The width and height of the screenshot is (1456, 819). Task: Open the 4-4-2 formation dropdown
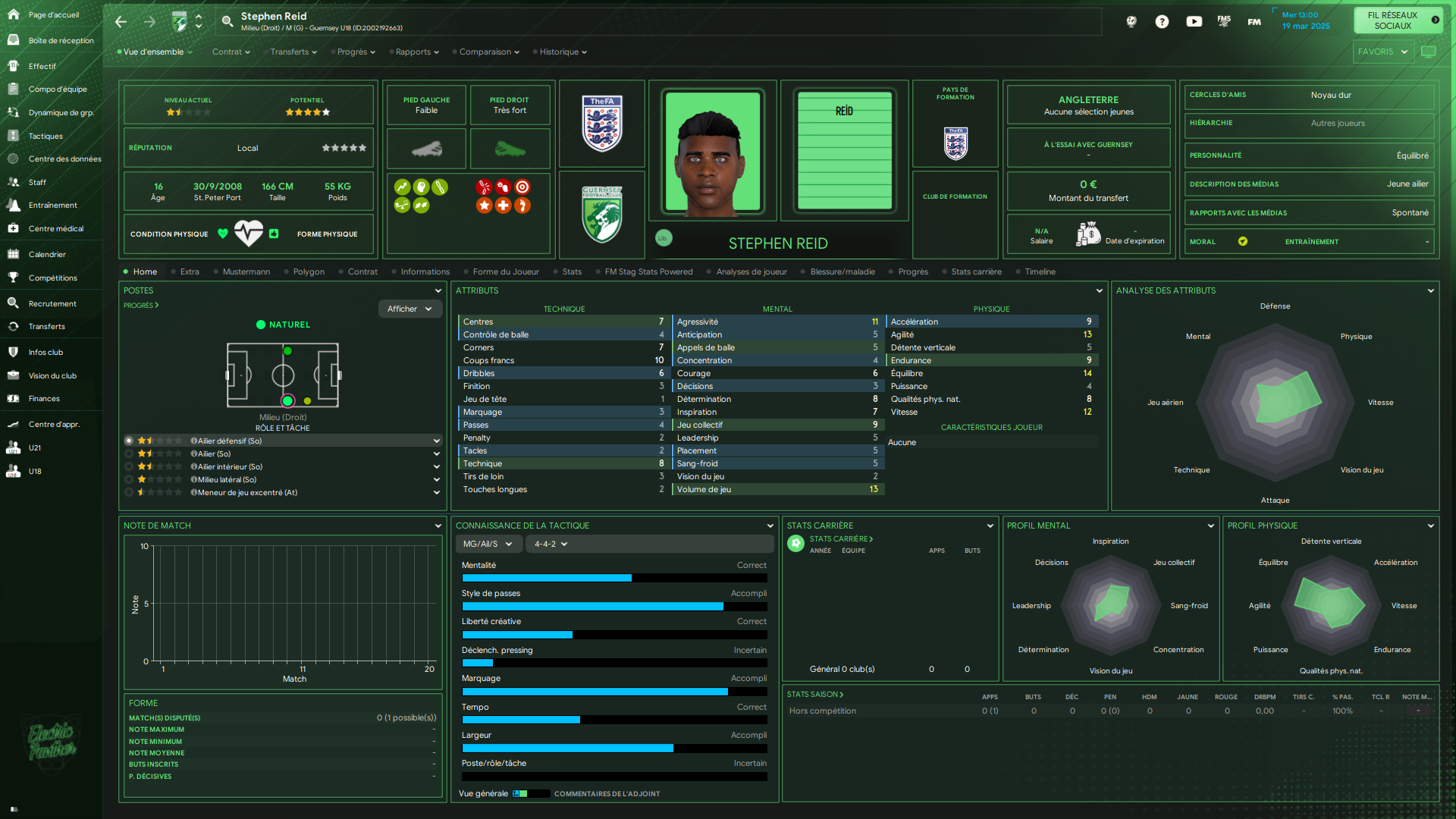point(551,544)
